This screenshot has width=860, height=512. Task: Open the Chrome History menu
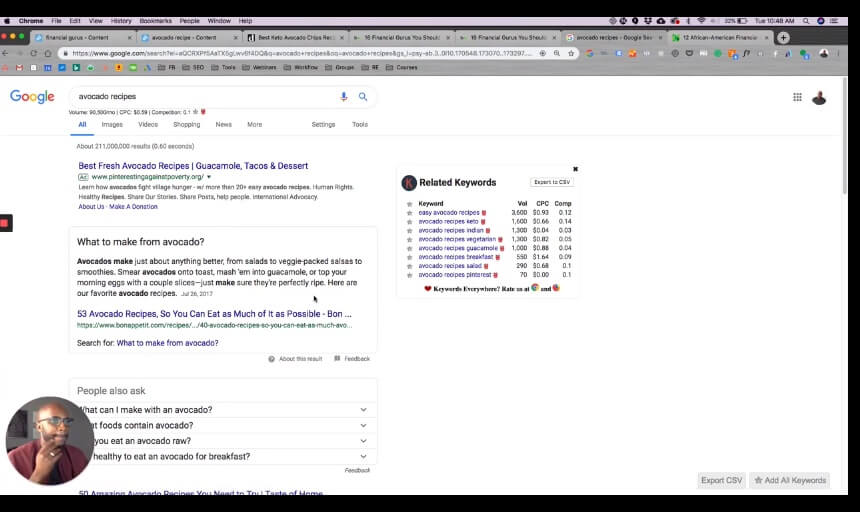[121, 21]
